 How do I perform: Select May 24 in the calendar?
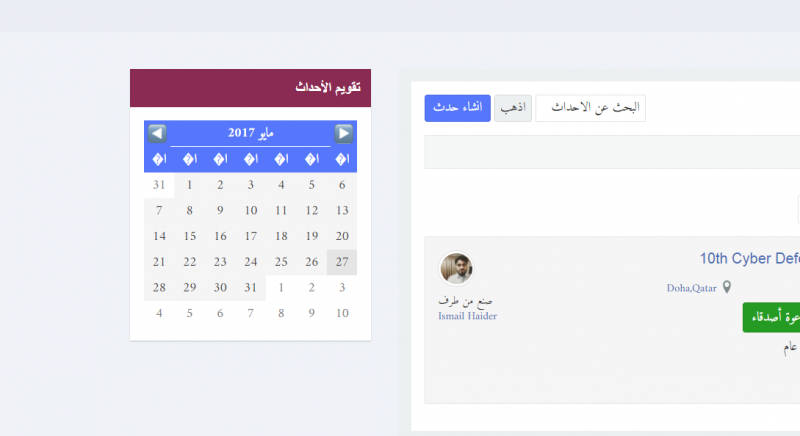251,262
